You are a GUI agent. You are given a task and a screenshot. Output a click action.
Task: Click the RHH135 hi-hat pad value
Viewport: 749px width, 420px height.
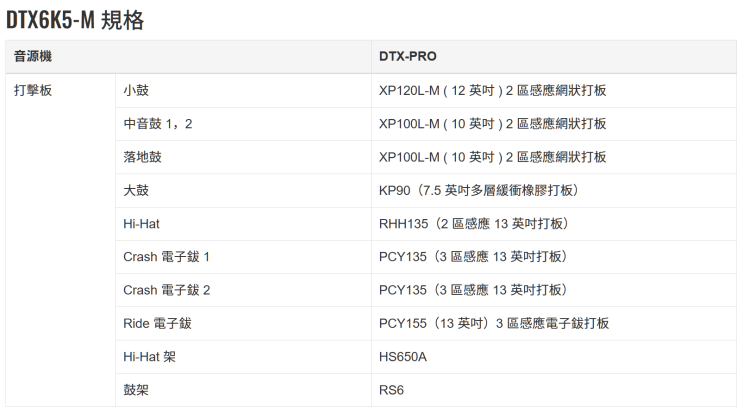coord(473,224)
